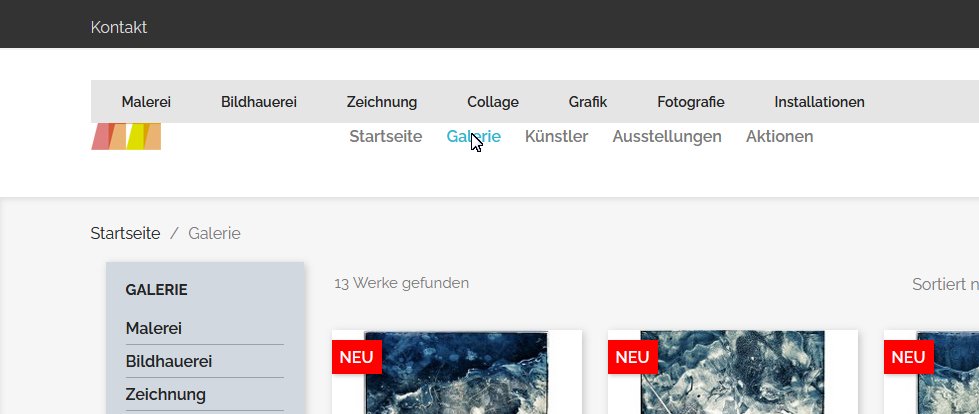Open the Künstler page
Image resolution: width=979 pixels, height=414 pixels.
coord(556,136)
